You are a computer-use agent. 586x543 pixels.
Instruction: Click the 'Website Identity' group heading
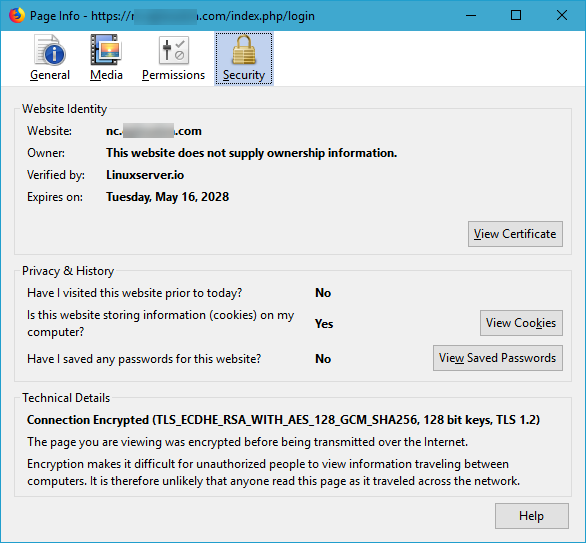65,109
